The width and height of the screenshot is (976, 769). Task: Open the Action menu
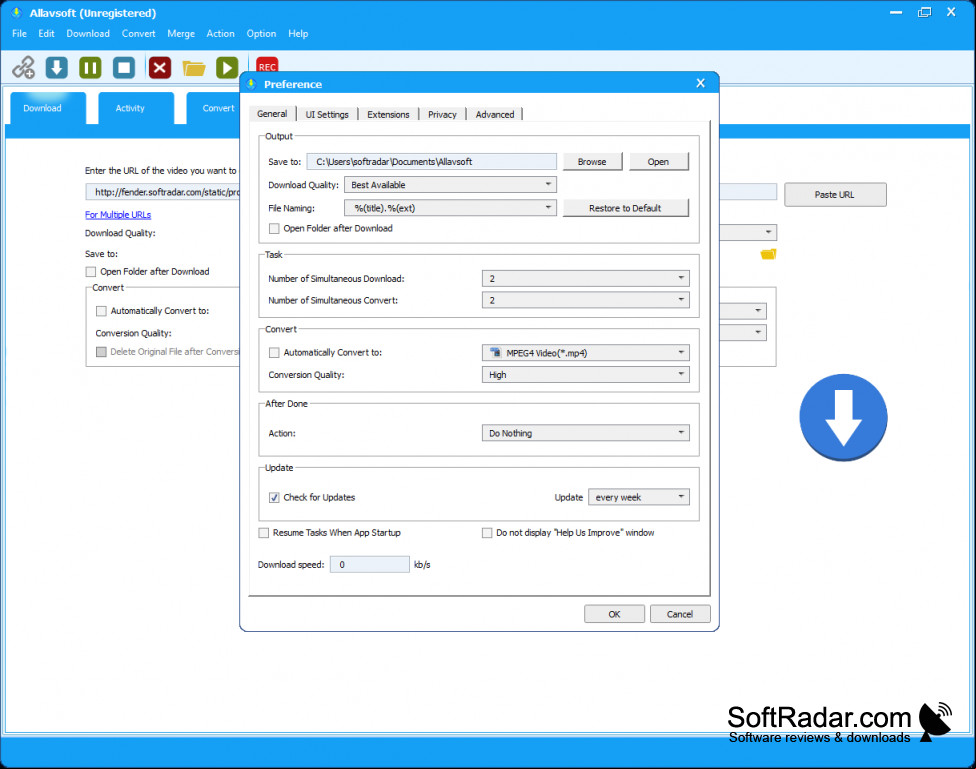coord(220,34)
